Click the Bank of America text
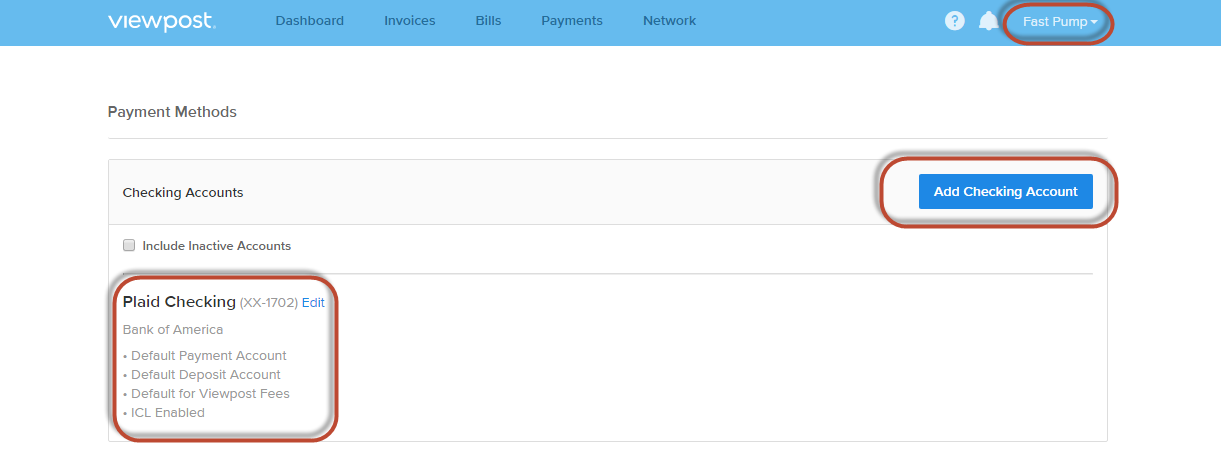1221x457 pixels. coord(173,329)
